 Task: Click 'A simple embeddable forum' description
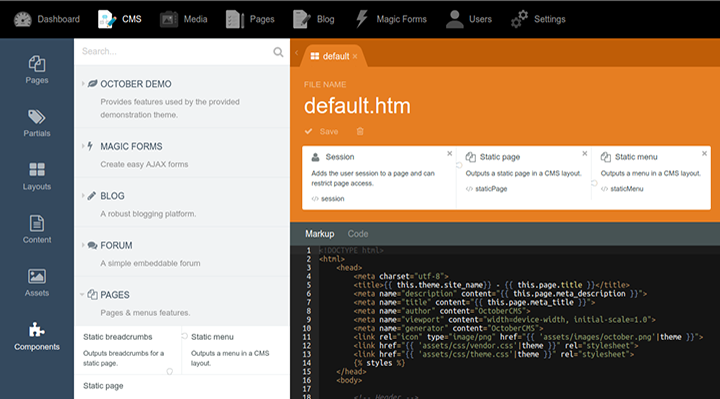150,264
